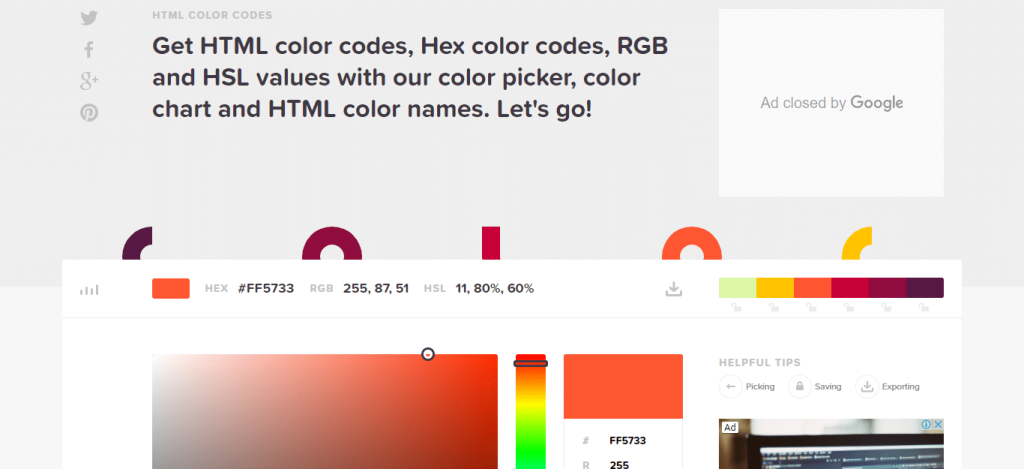Screen dimensions: 1024x469
Task: Share via the Google Plus icon
Action: pos(89,81)
